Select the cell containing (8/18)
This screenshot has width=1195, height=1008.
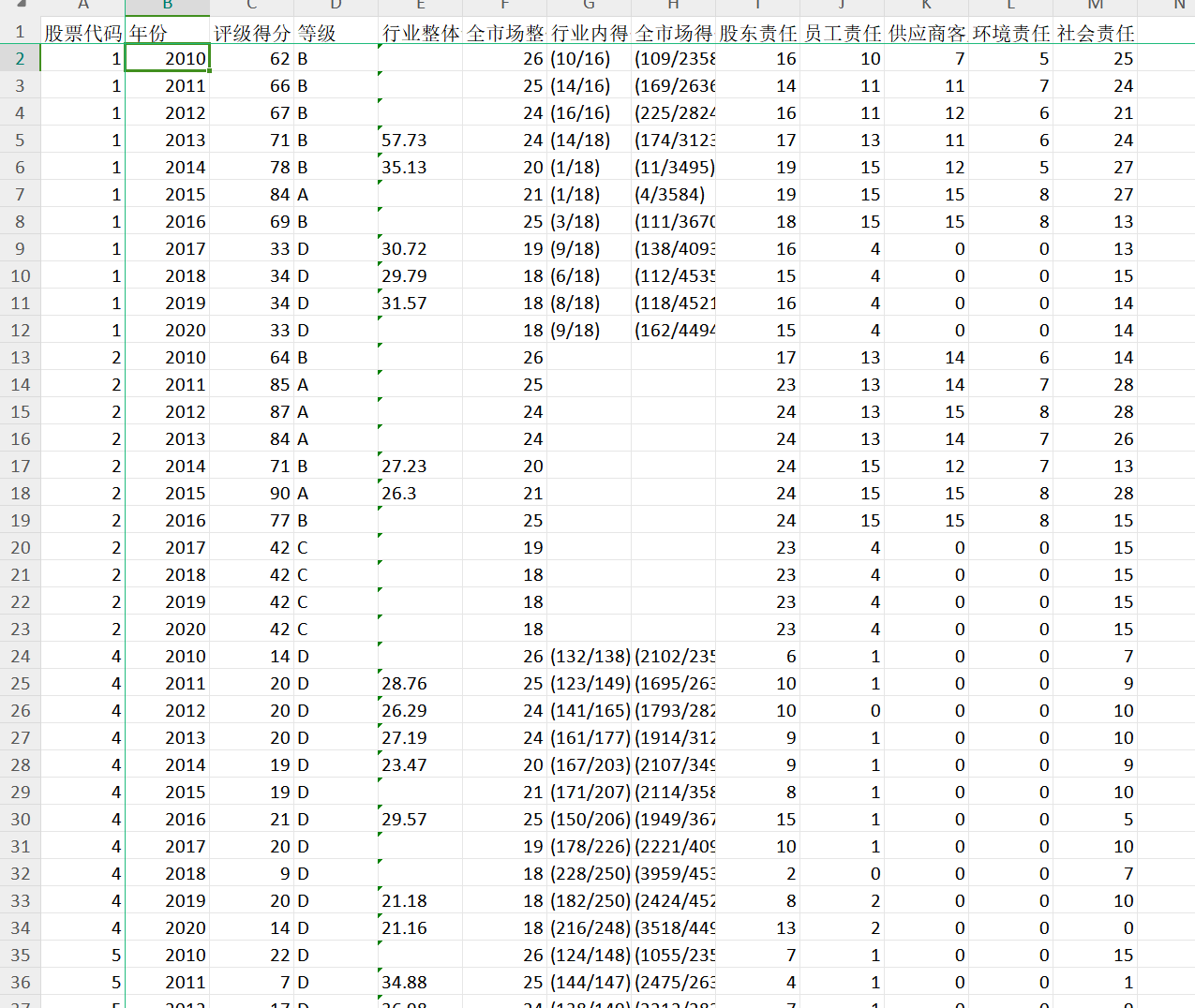coord(589,303)
